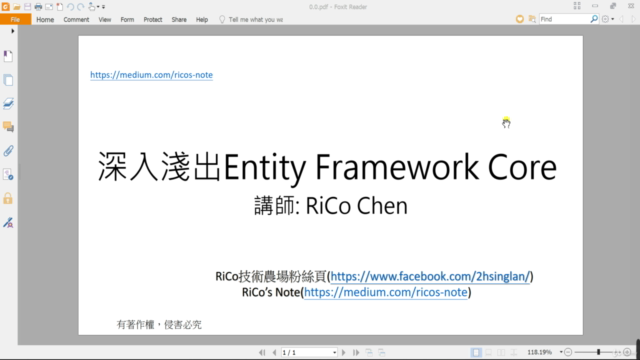This screenshot has height=360, width=640.
Task: Open the View ribbon tab
Action: tap(104, 20)
